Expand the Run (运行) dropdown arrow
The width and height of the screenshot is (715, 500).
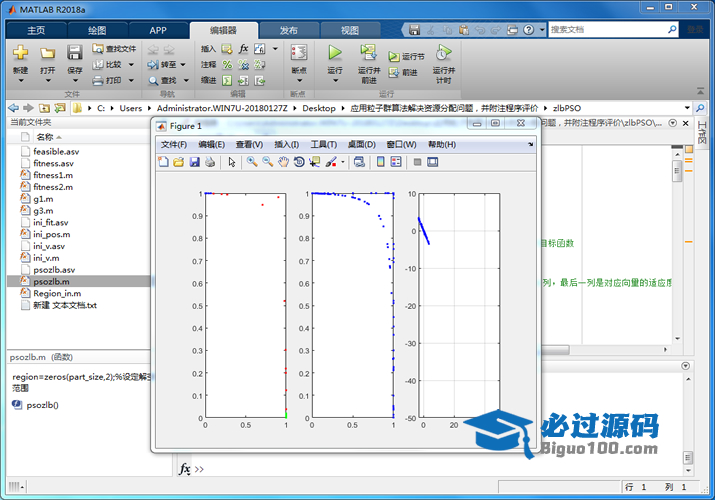tap(336, 81)
